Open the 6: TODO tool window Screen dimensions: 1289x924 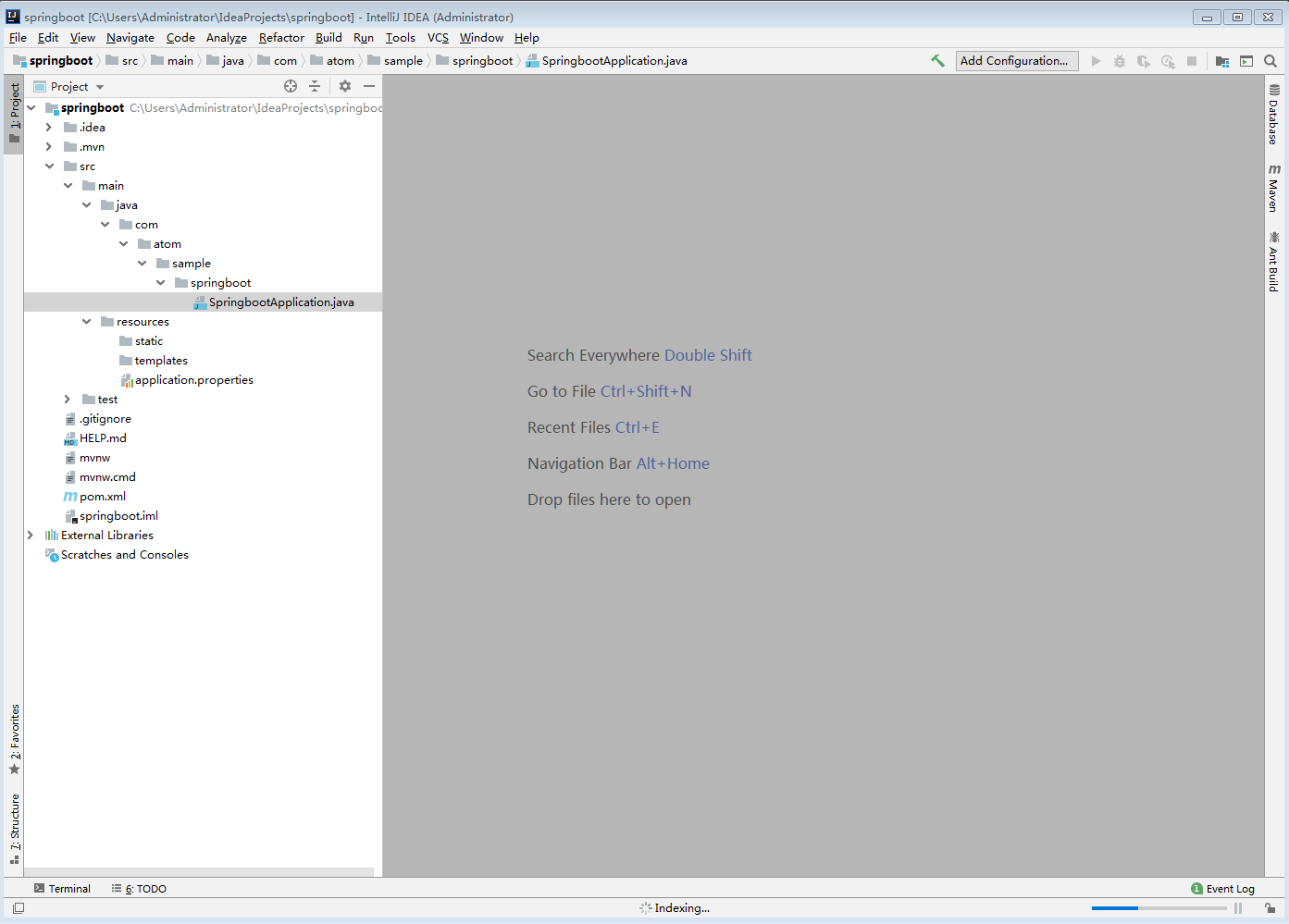click(139, 889)
